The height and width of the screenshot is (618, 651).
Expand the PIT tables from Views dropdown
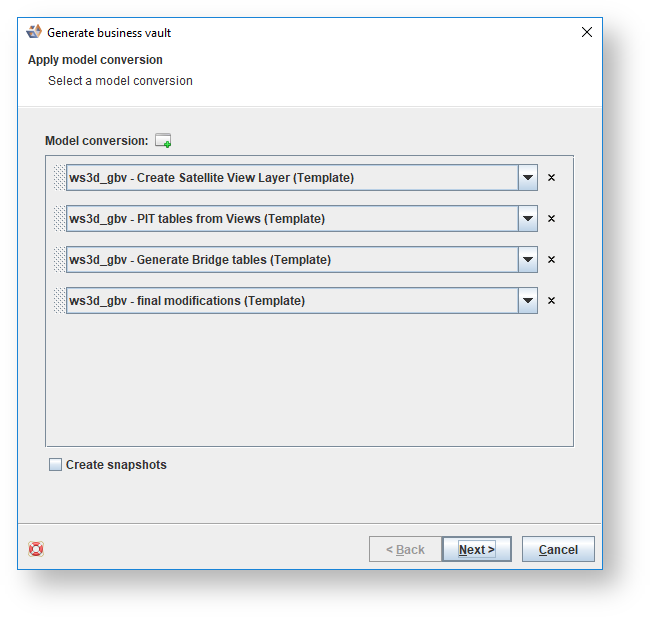pyautogui.click(x=527, y=219)
